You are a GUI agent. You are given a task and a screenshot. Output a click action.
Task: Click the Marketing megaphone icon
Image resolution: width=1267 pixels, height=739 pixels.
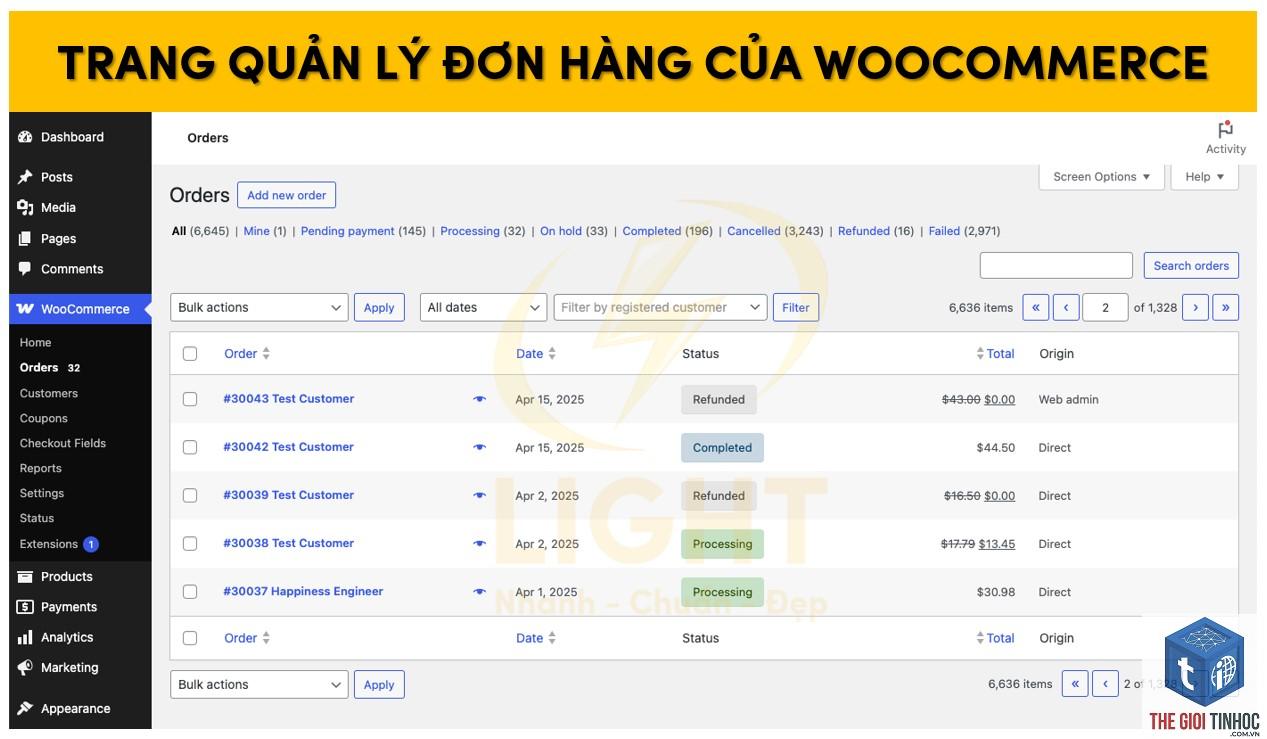pos(25,667)
